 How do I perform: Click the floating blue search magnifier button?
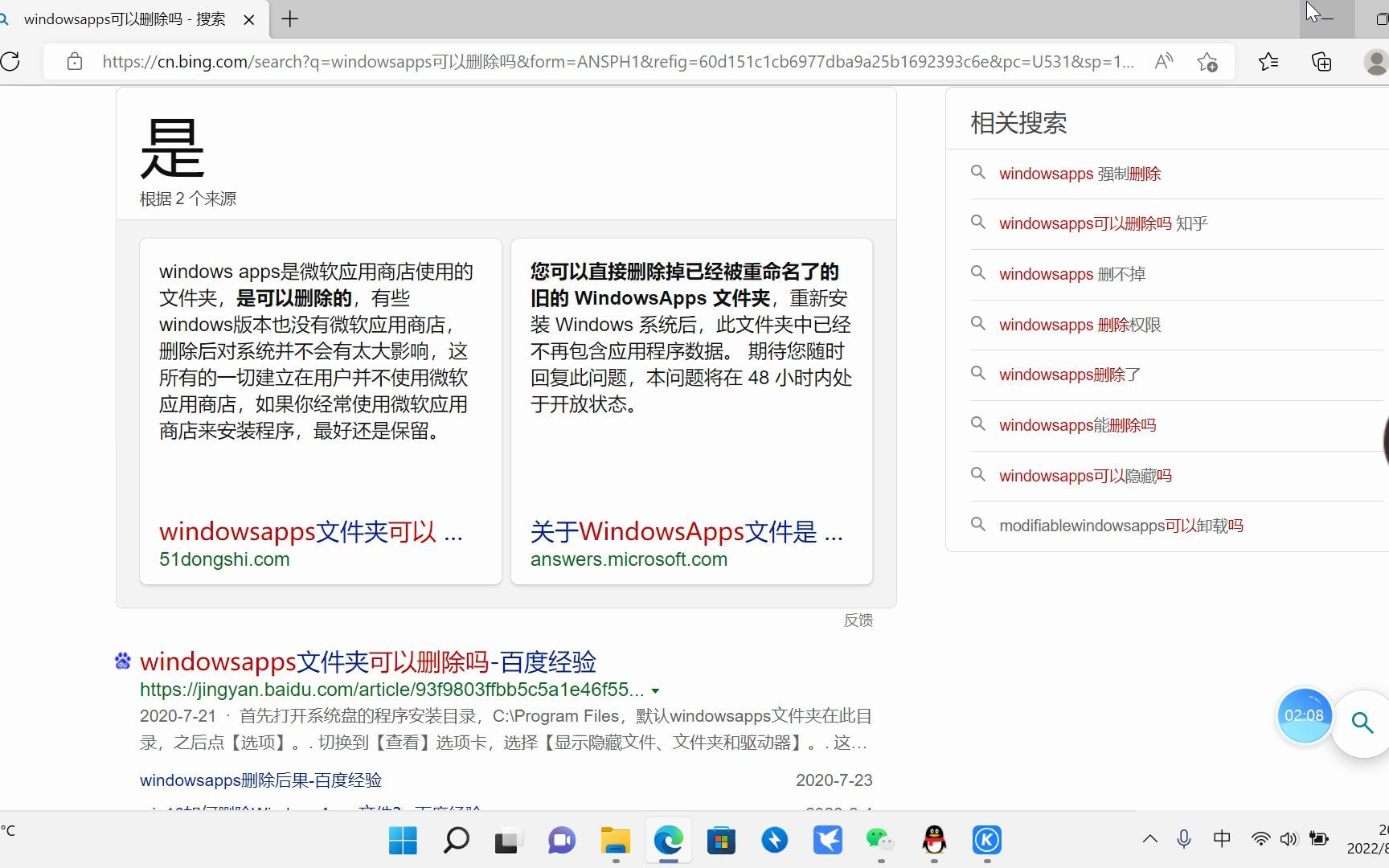[1362, 723]
